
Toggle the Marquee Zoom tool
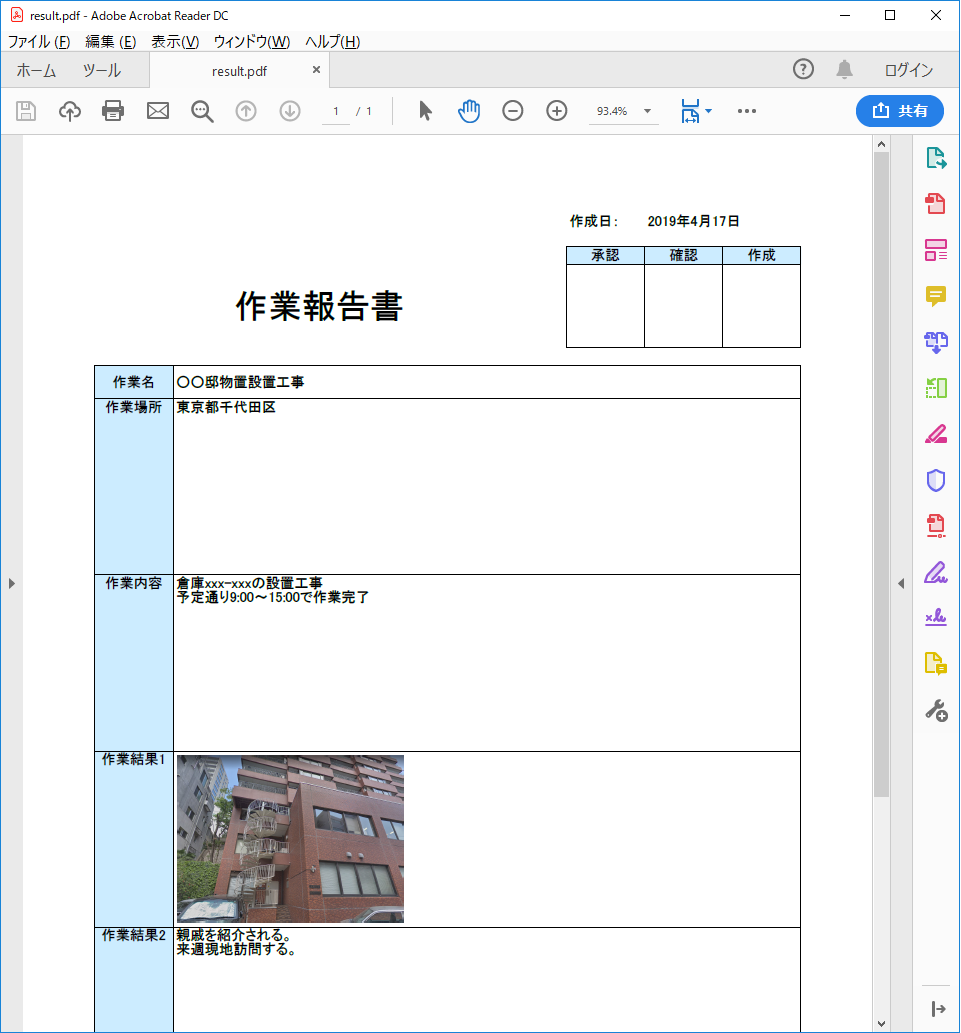[x=202, y=111]
